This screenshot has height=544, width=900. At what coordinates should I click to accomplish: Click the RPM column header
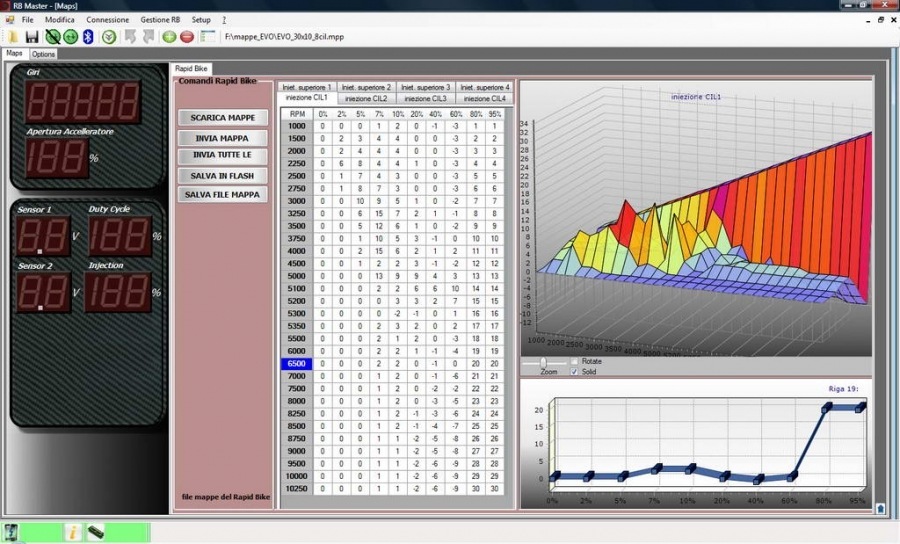click(x=297, y=114)
